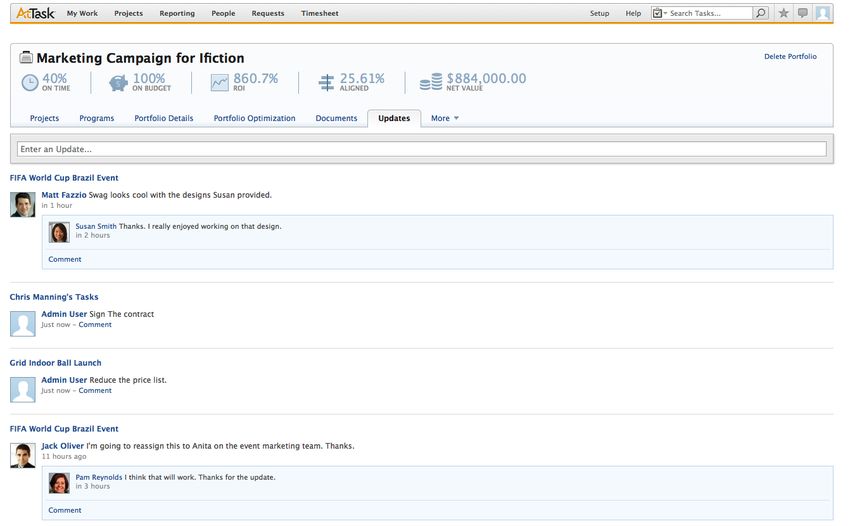Click the 40% On Time value
The height and width of the screenshot is (526, 850).
pos(55,79)
